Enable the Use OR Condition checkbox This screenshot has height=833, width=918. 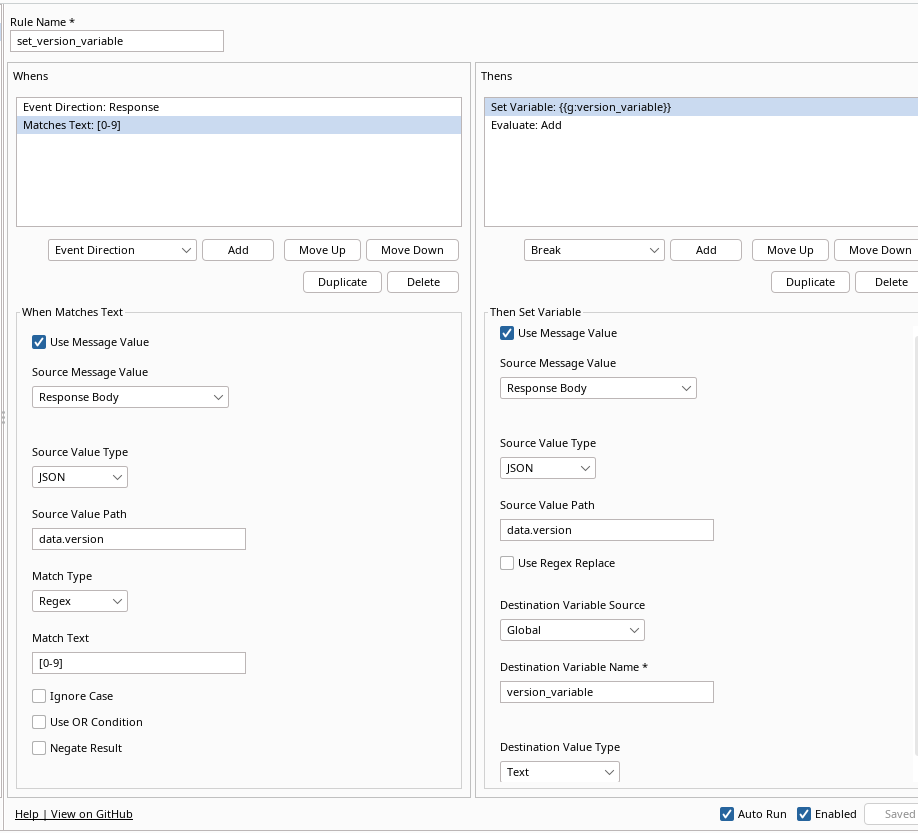click(39, 722)
